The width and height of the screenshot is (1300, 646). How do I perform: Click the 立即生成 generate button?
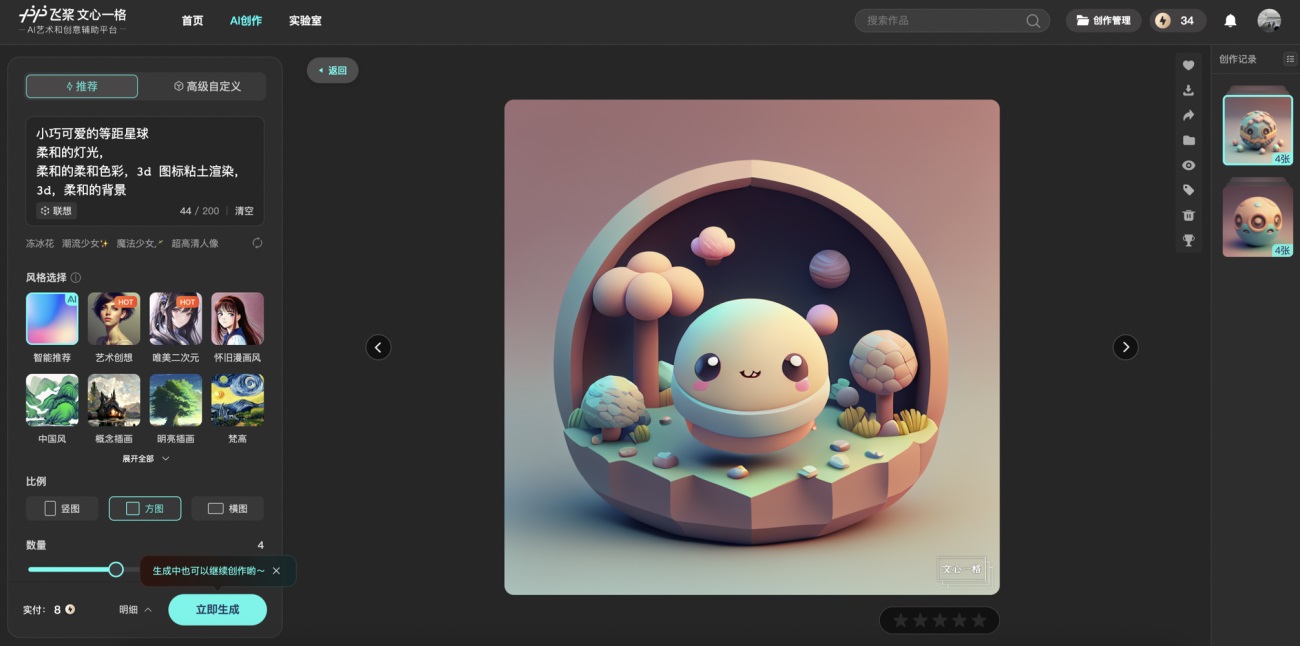coord(217,610)
